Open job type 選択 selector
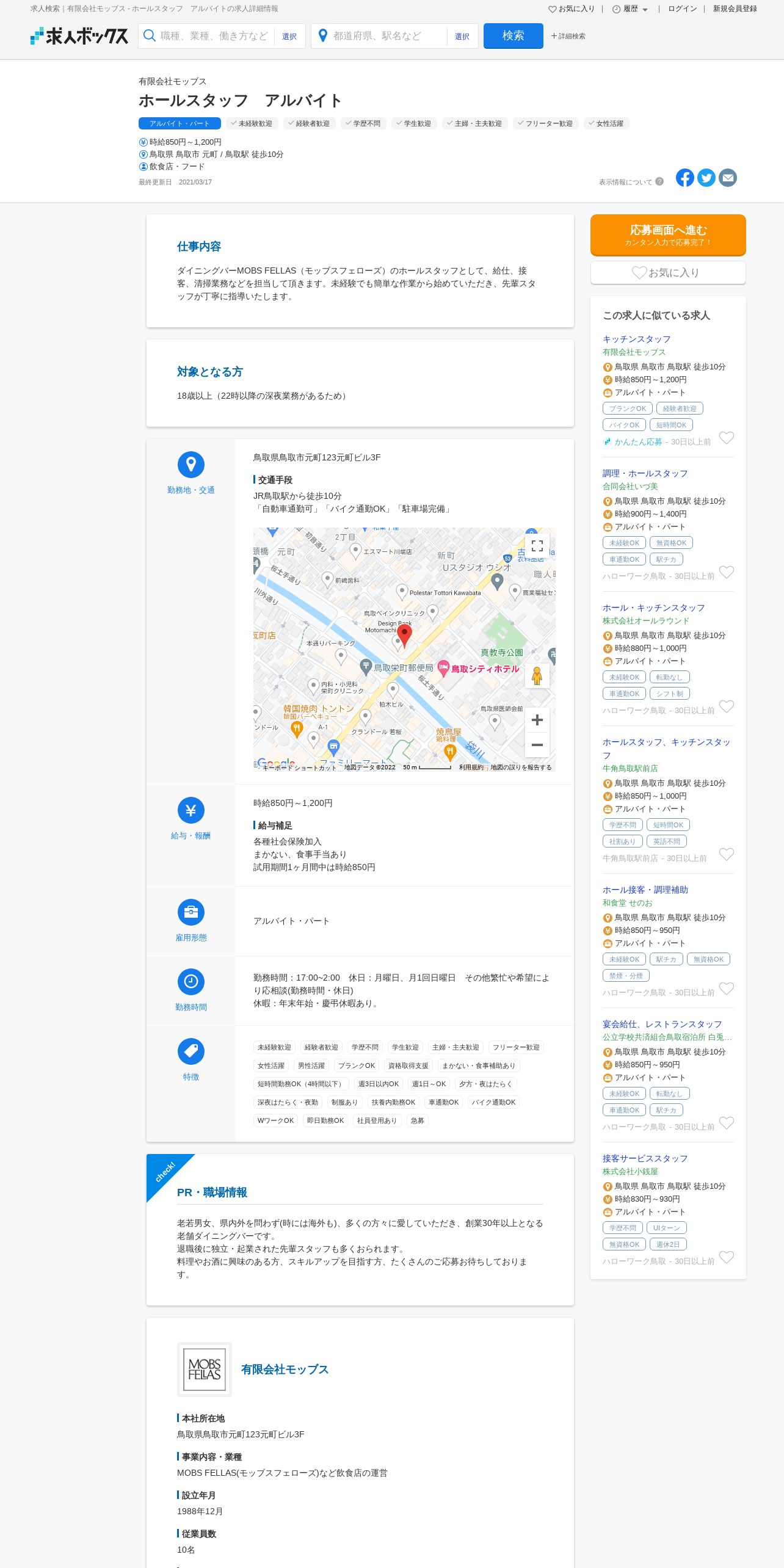Image resolution: width=784 pixels, height=1568 pixels. click(x=289, y=37)
